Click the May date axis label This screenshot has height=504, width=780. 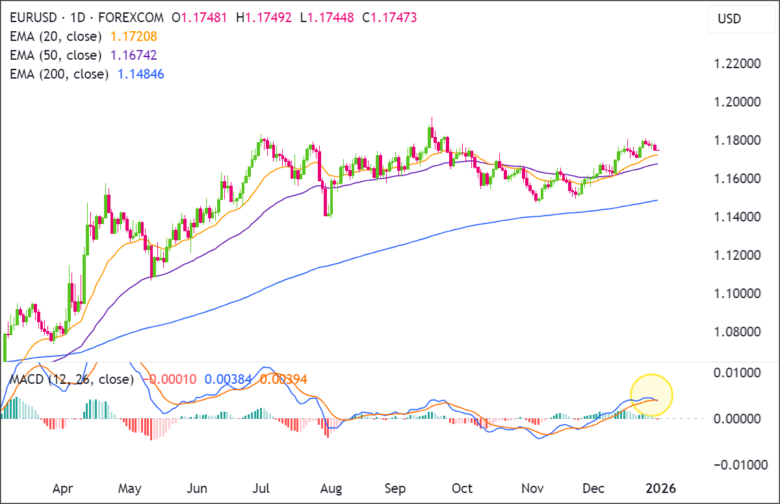(x=129, y=489)
